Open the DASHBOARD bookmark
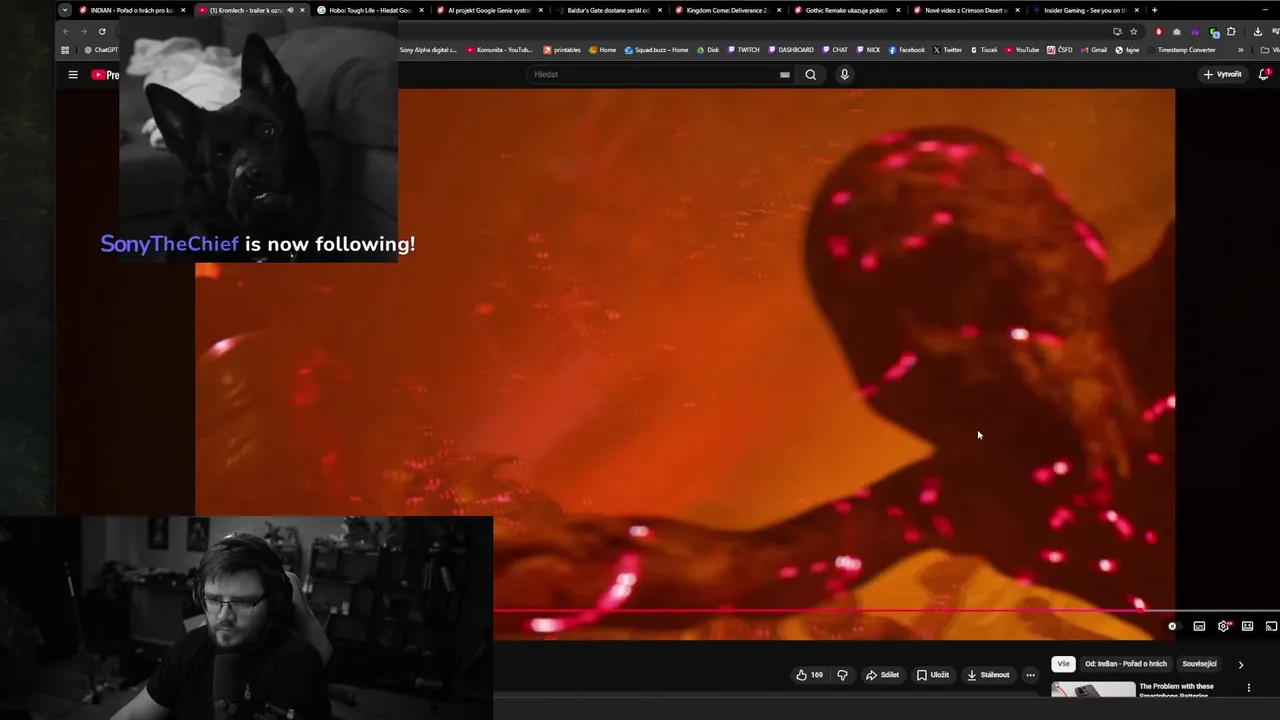Image resolution: width=1280 pixels, height=720 pixels. [791, 50]
